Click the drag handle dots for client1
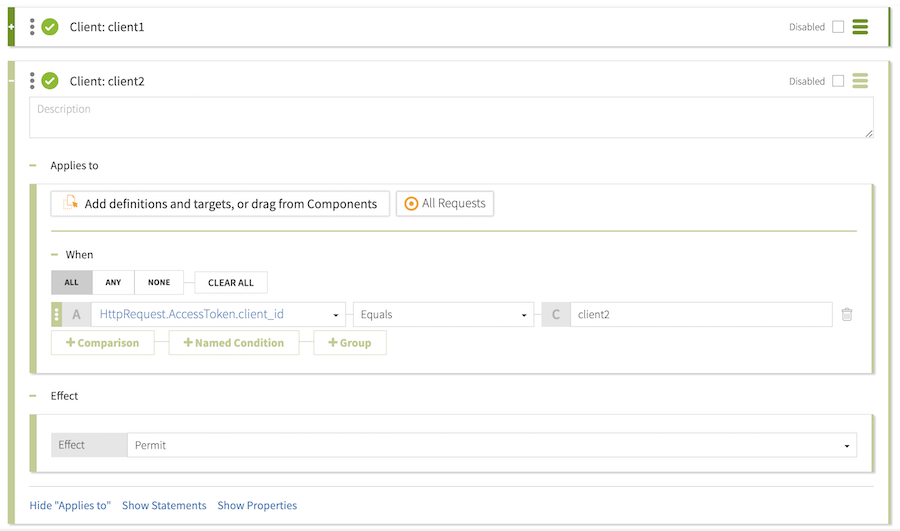Screen dimensions: 900x531 click(32, 27)
